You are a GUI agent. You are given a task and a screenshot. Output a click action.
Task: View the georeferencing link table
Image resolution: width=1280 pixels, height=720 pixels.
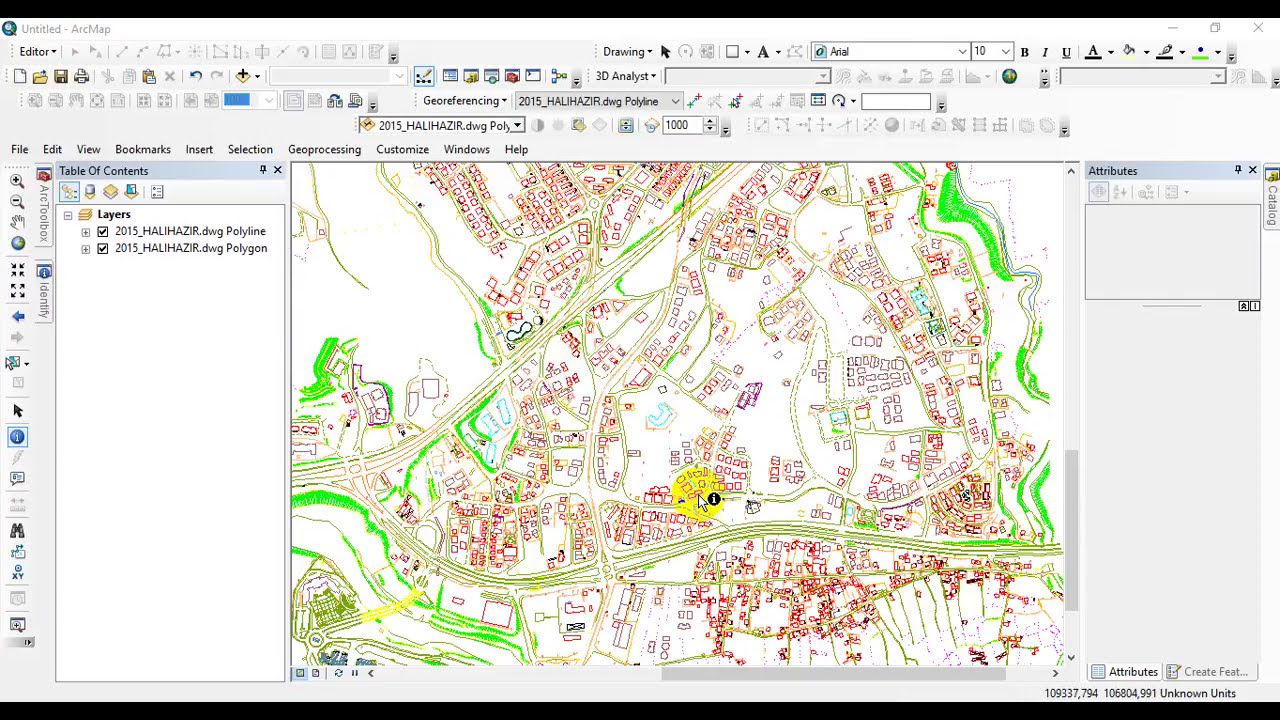[818, 101]
